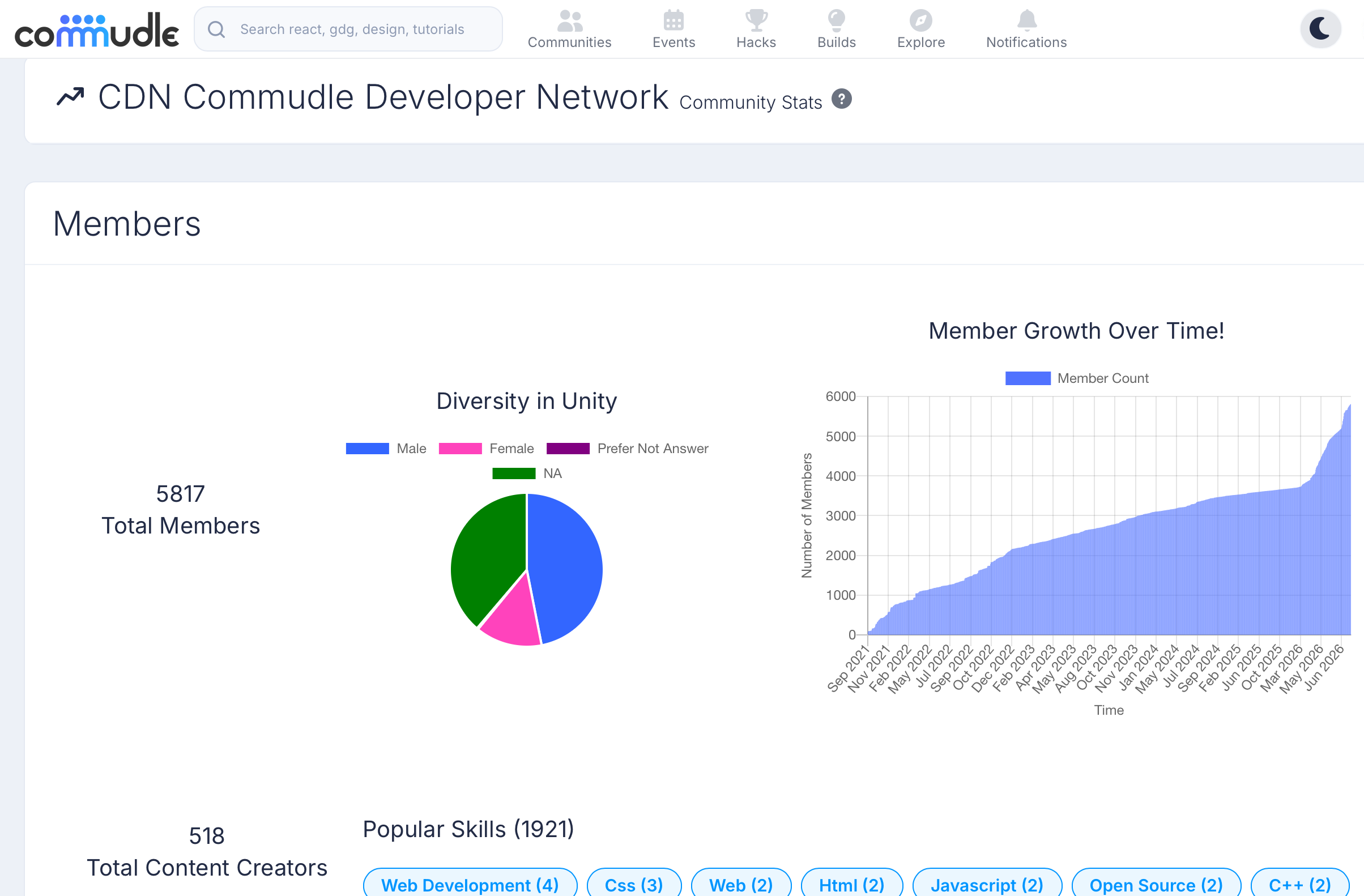The height and width of the screenshot is (896, 1364).
Task: Click the trending arrow stats icon
Action: coord(70,97)
